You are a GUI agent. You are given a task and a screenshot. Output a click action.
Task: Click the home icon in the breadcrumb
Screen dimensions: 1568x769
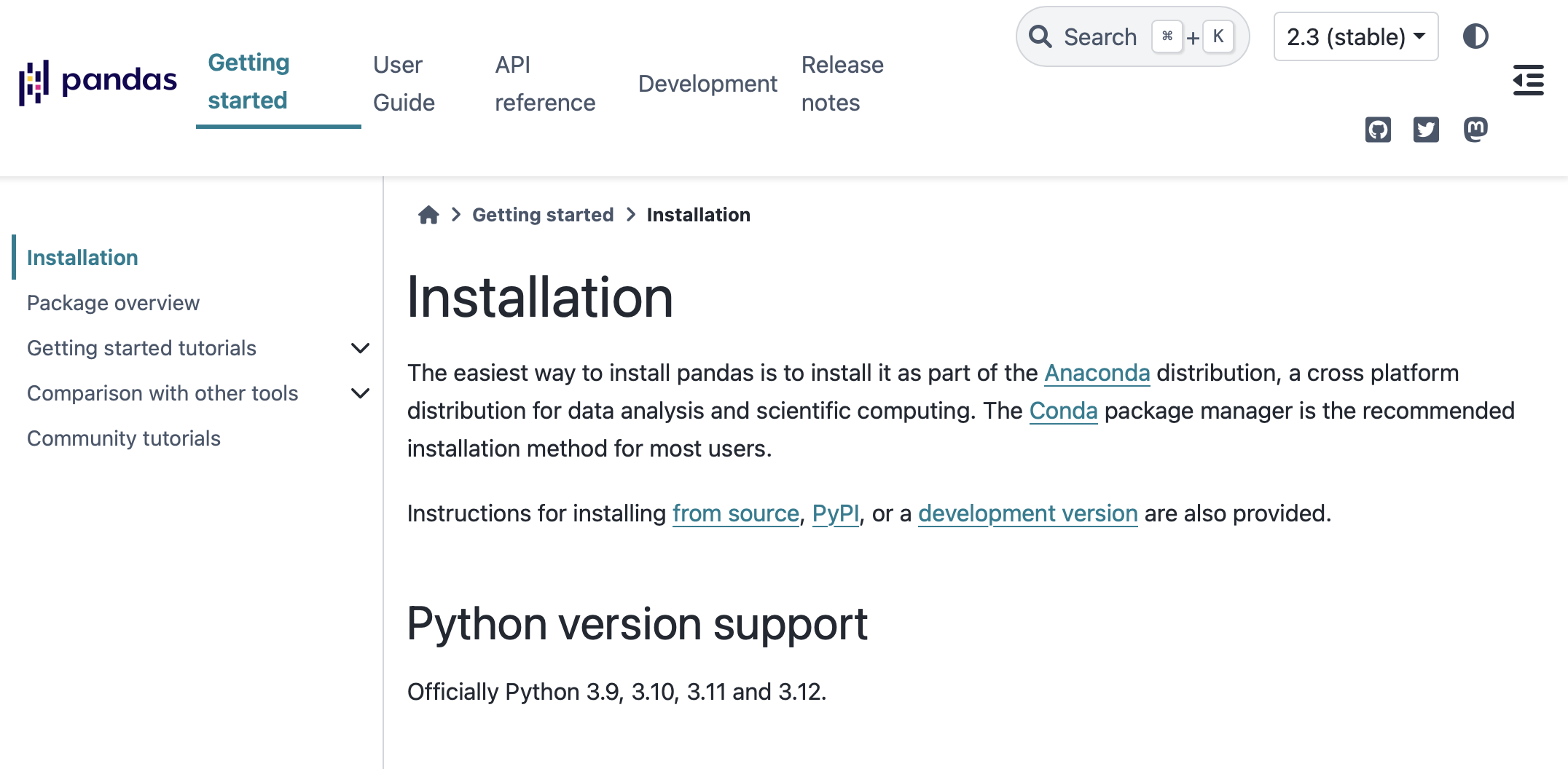[x=428, y=214]
